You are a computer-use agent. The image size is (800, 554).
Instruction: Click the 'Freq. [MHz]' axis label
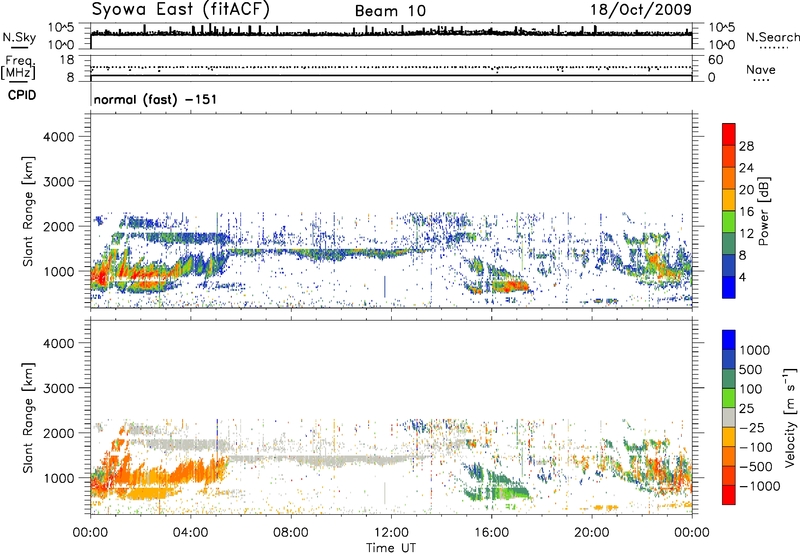click(x=18, y=67)
